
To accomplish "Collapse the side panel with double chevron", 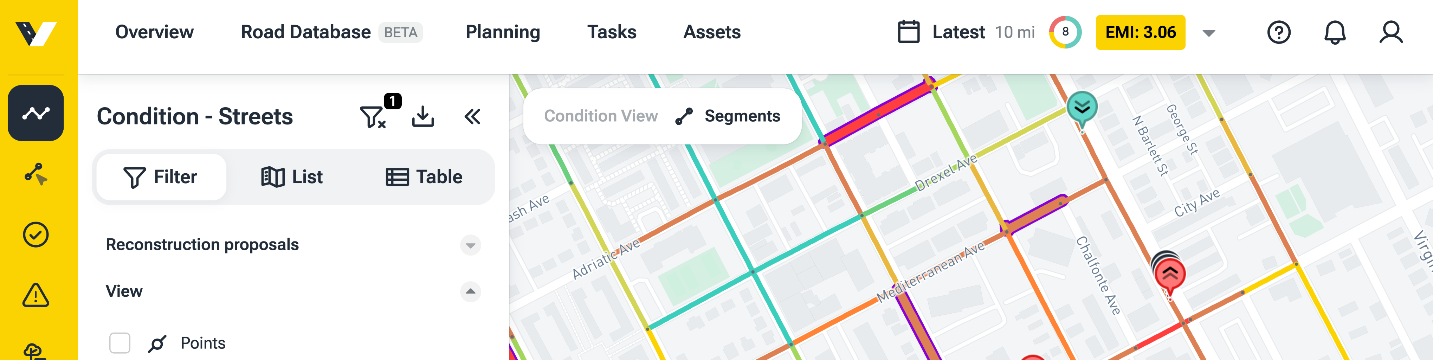I will (473, 117).
